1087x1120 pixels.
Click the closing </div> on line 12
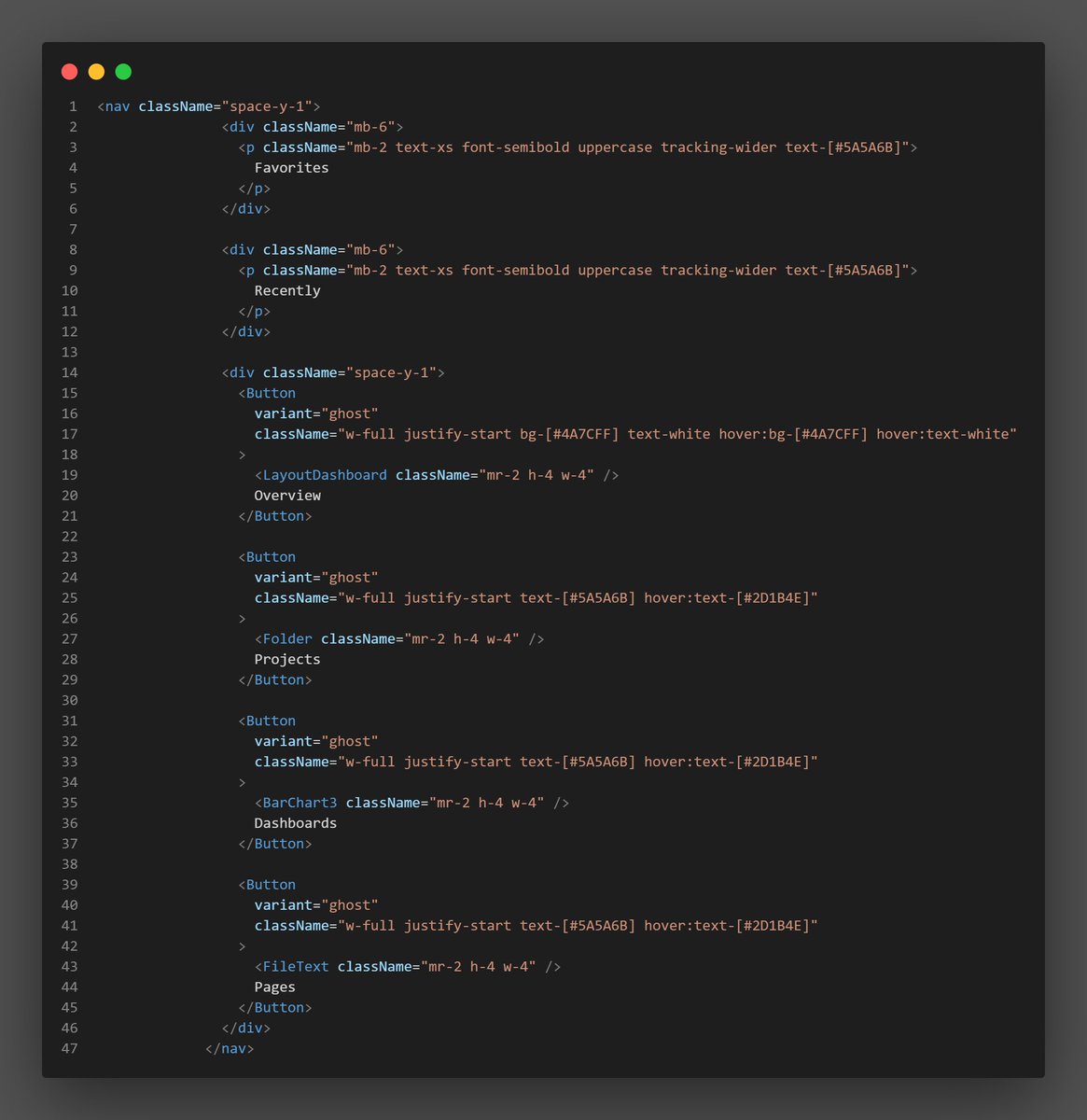246,332
